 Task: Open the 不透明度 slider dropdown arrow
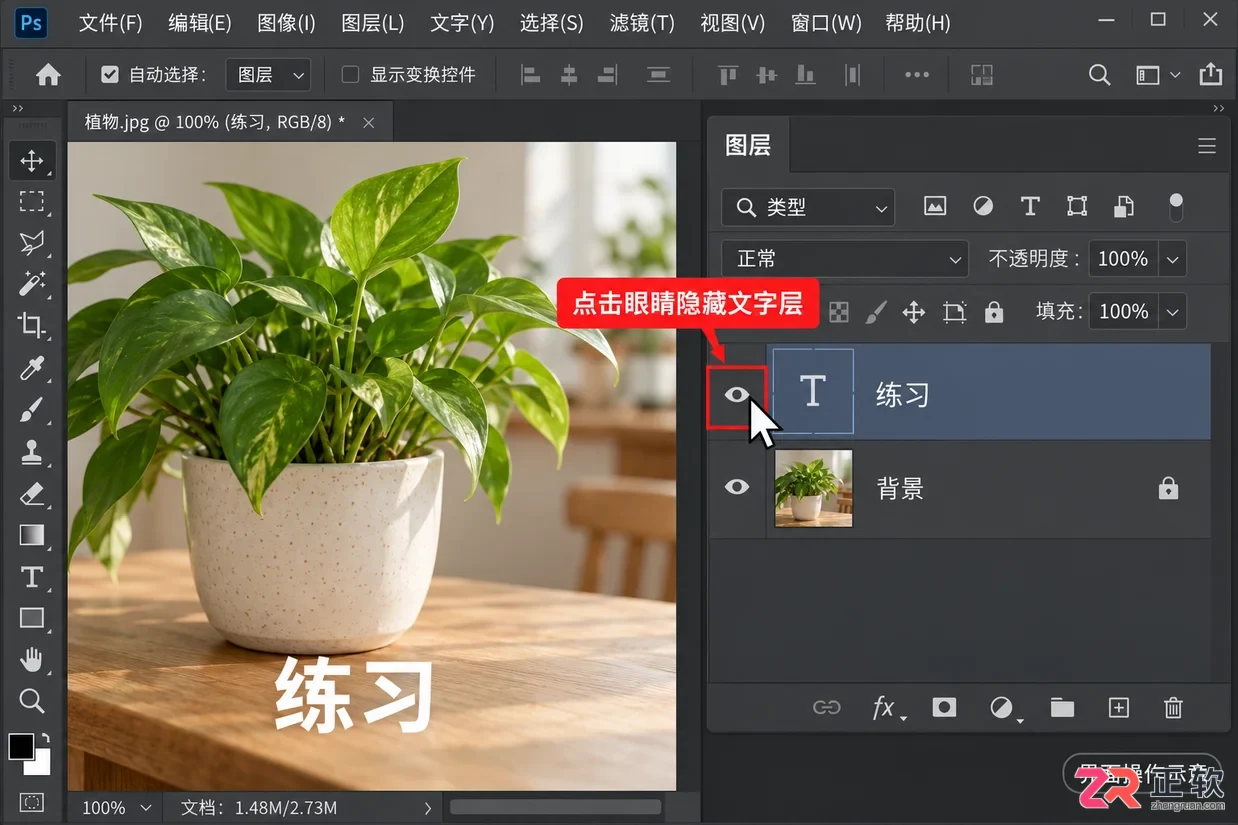(1173, 259)
